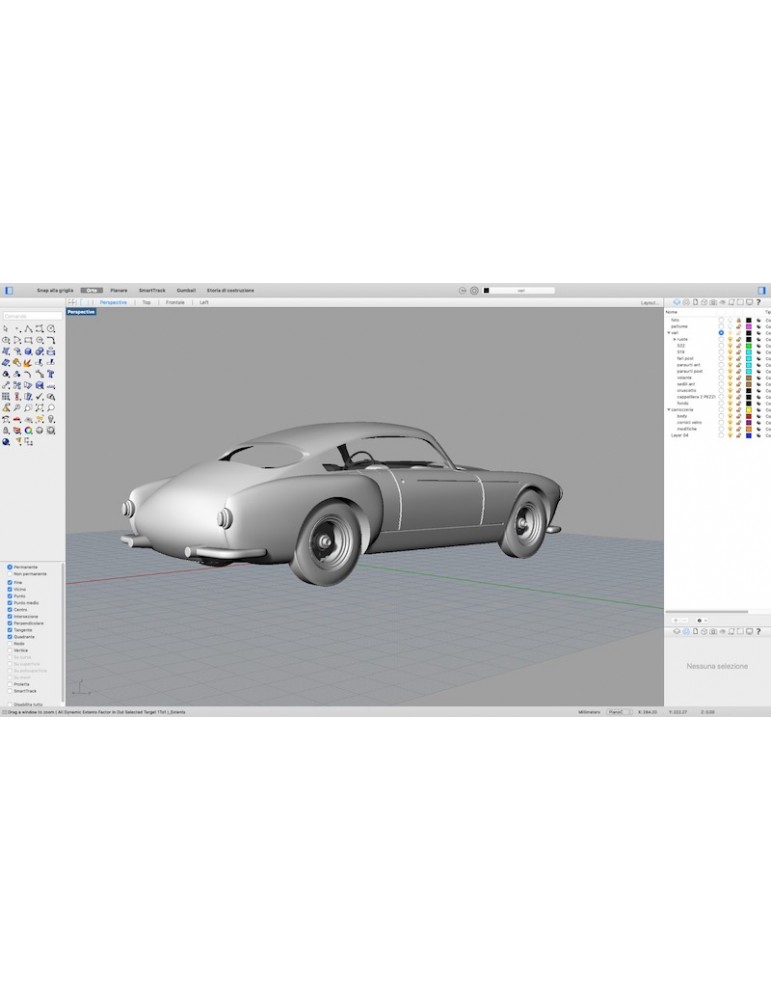Select the Layer 04 row

tap(717, 436)
